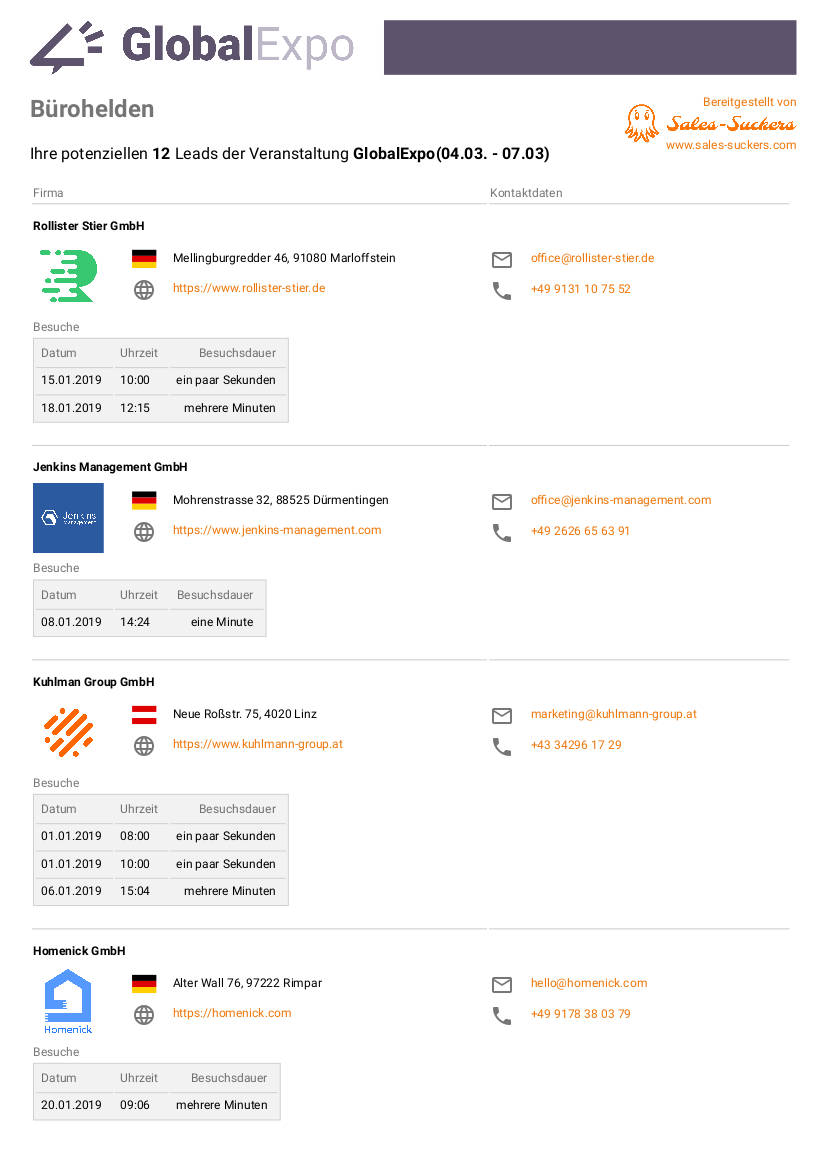Screen dimensions: 826x1167
Task: Email office@jenkins-management.com
Action: pos(621,500)
